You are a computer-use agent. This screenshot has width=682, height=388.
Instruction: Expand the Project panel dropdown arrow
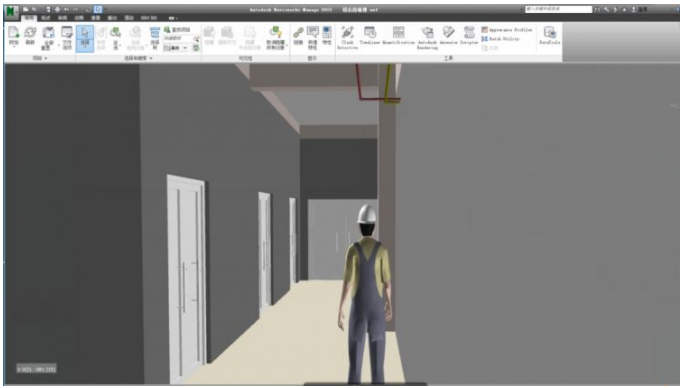tap(46, 58)
